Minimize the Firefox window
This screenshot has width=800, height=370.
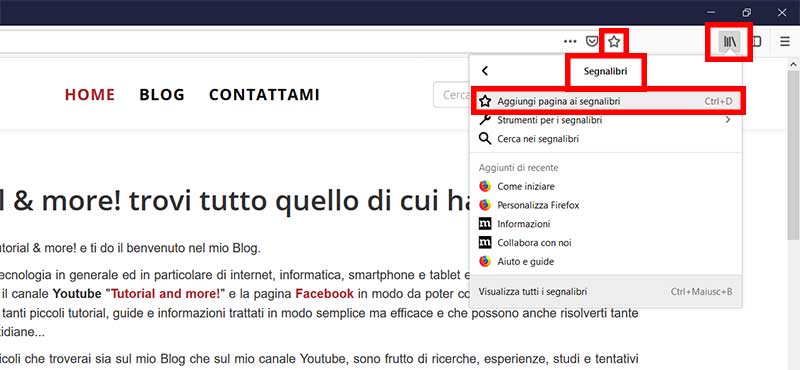point(711,13)
